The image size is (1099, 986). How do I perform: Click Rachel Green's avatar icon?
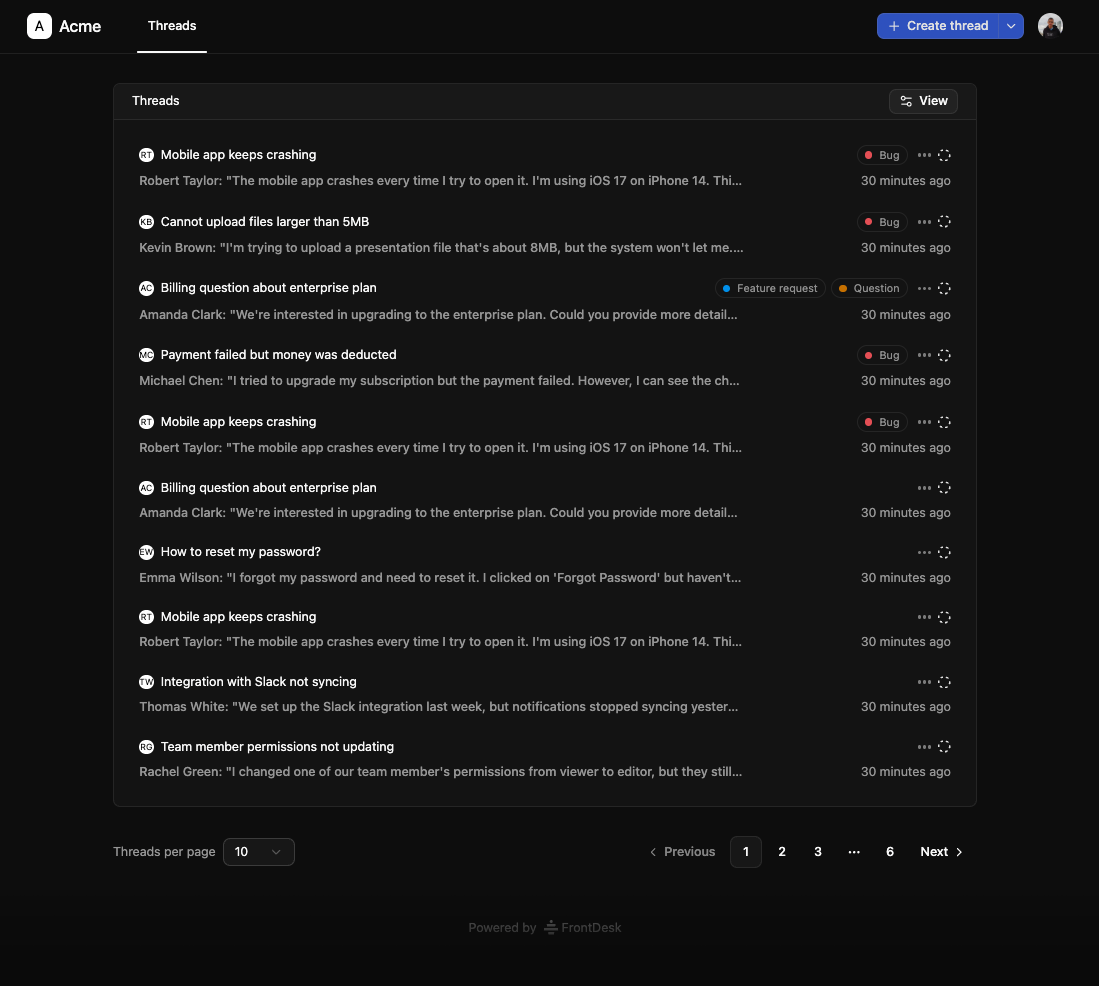pos(146,747)
